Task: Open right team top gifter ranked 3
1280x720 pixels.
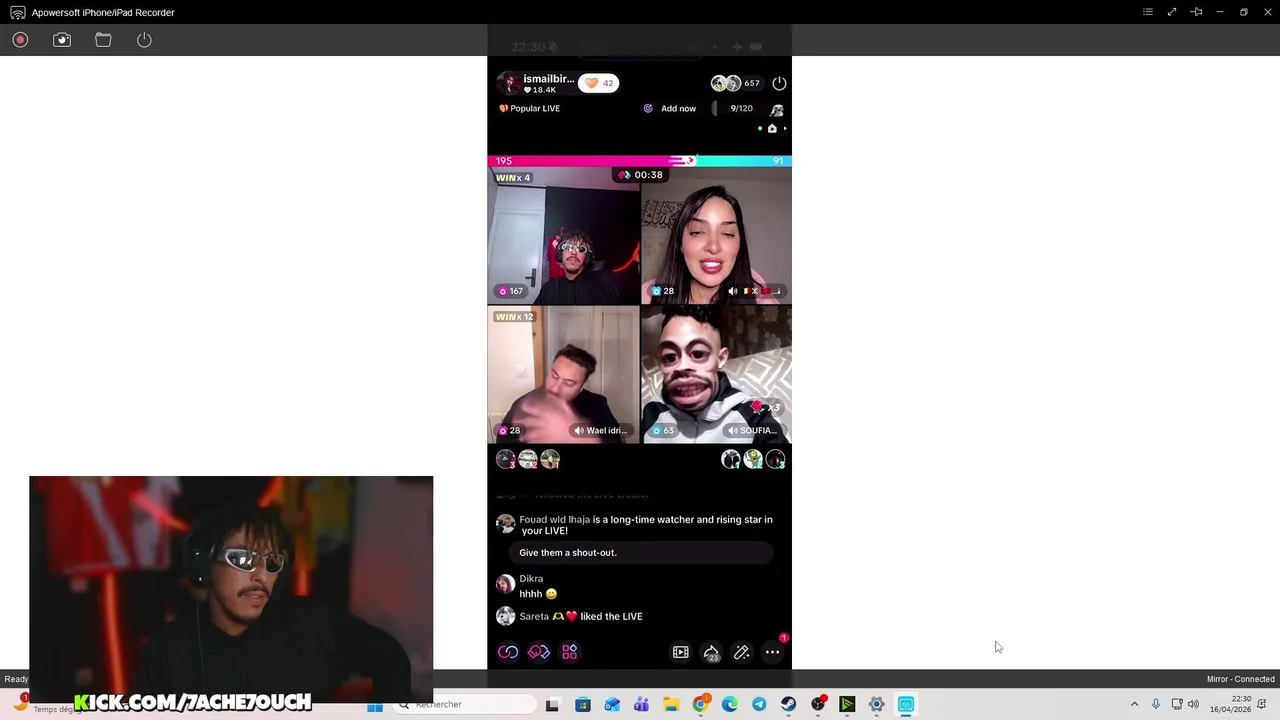Action: 775,459
